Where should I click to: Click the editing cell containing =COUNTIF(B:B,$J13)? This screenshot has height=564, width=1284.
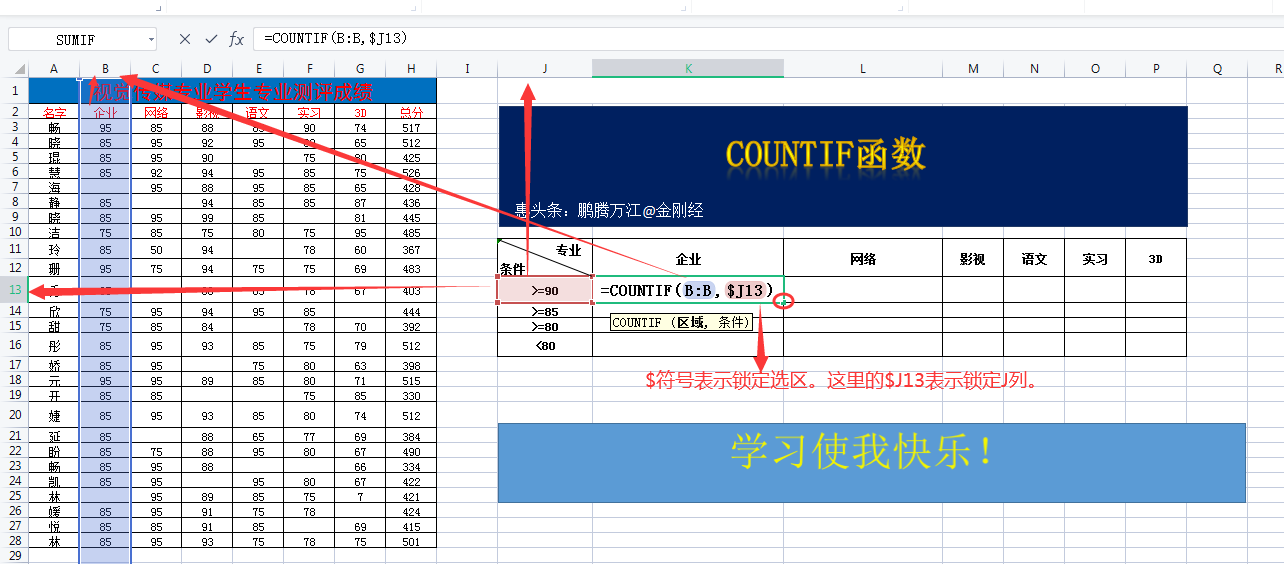click(x=688, y=290)
